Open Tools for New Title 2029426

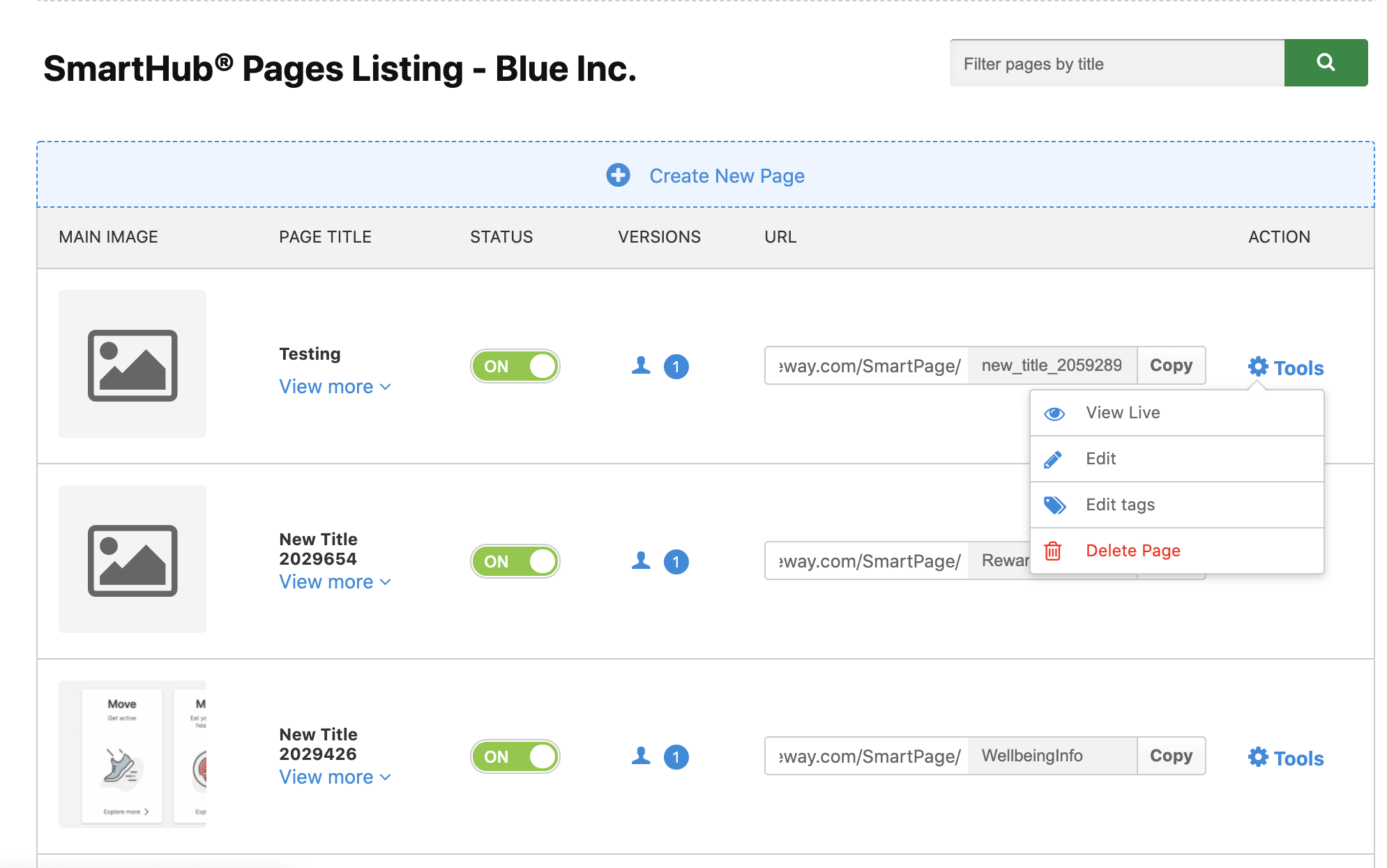click(x=1286, y=758)
